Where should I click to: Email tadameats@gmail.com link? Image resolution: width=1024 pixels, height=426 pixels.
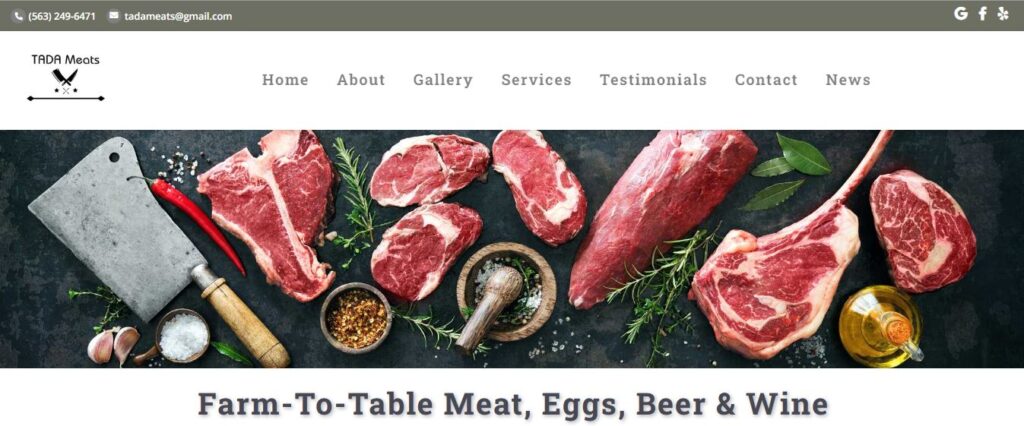[x=178, y=16]
